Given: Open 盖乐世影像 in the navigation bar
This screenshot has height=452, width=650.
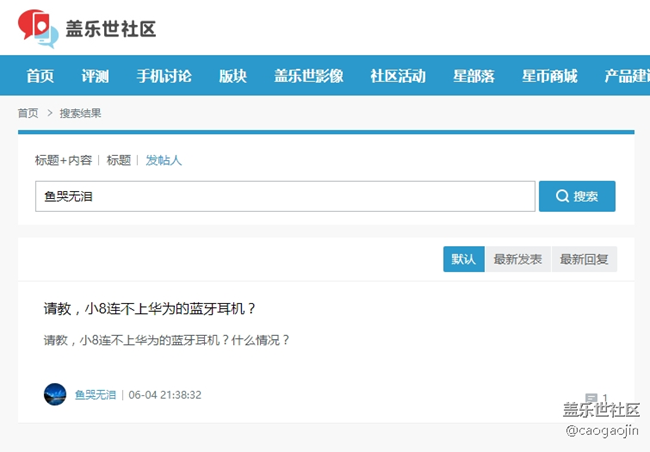Looking at the screenshot, I should [x=309, y=76].
